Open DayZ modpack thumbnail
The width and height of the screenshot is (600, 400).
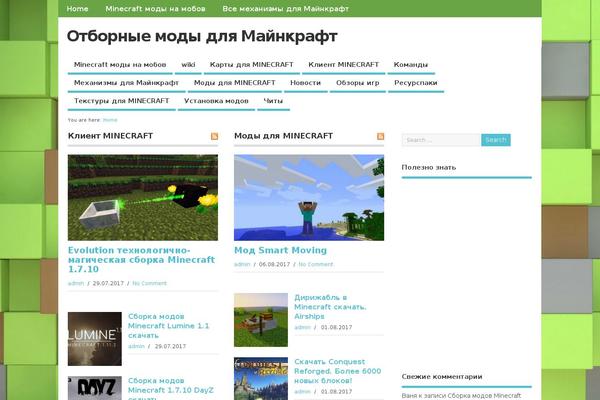coord(95,388)
